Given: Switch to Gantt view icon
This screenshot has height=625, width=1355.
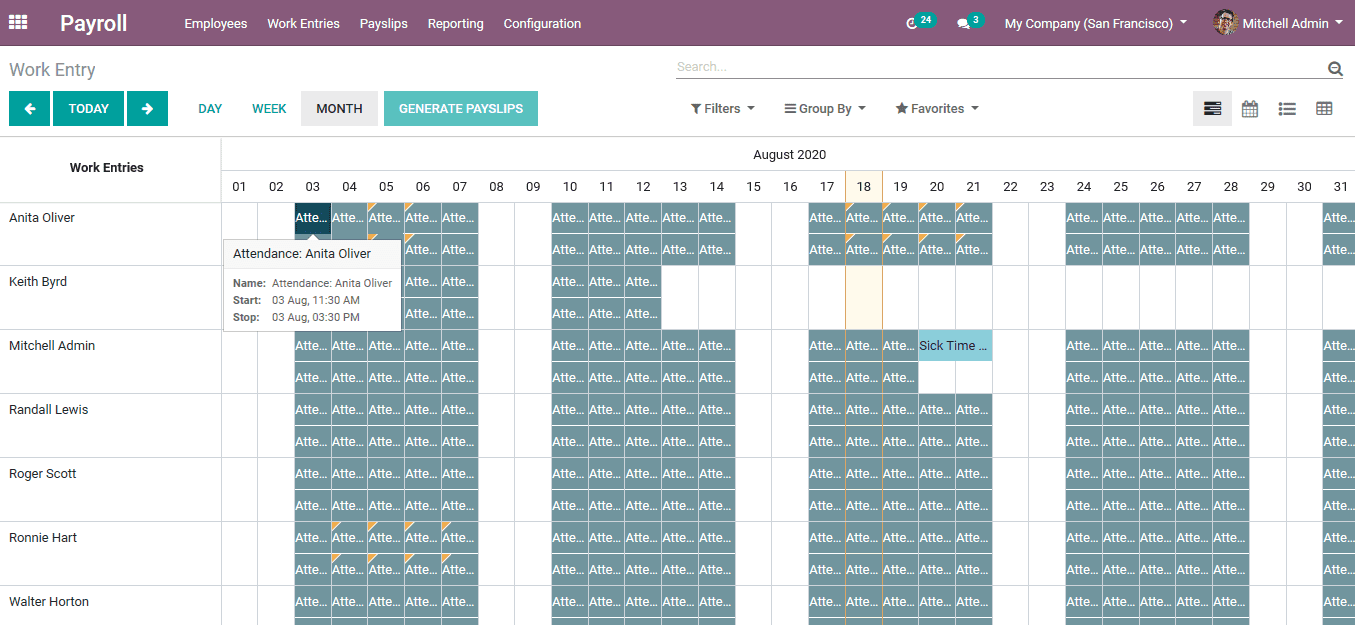Looking at the screenshot, I should (x=1212, y=109).
